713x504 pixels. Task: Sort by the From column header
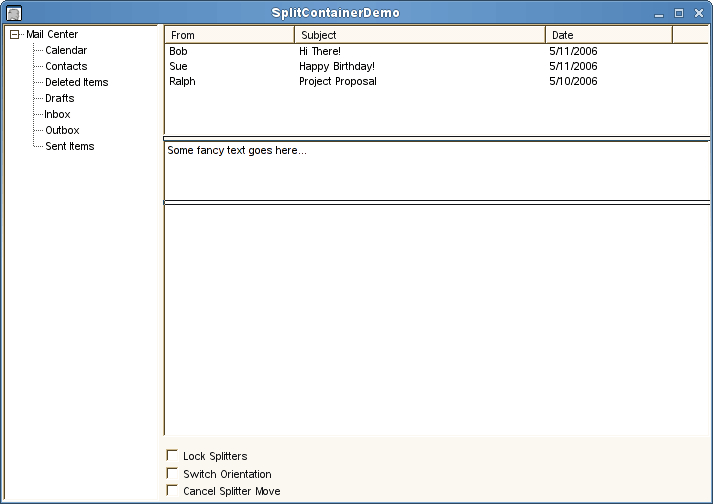[x=230, y=35]
